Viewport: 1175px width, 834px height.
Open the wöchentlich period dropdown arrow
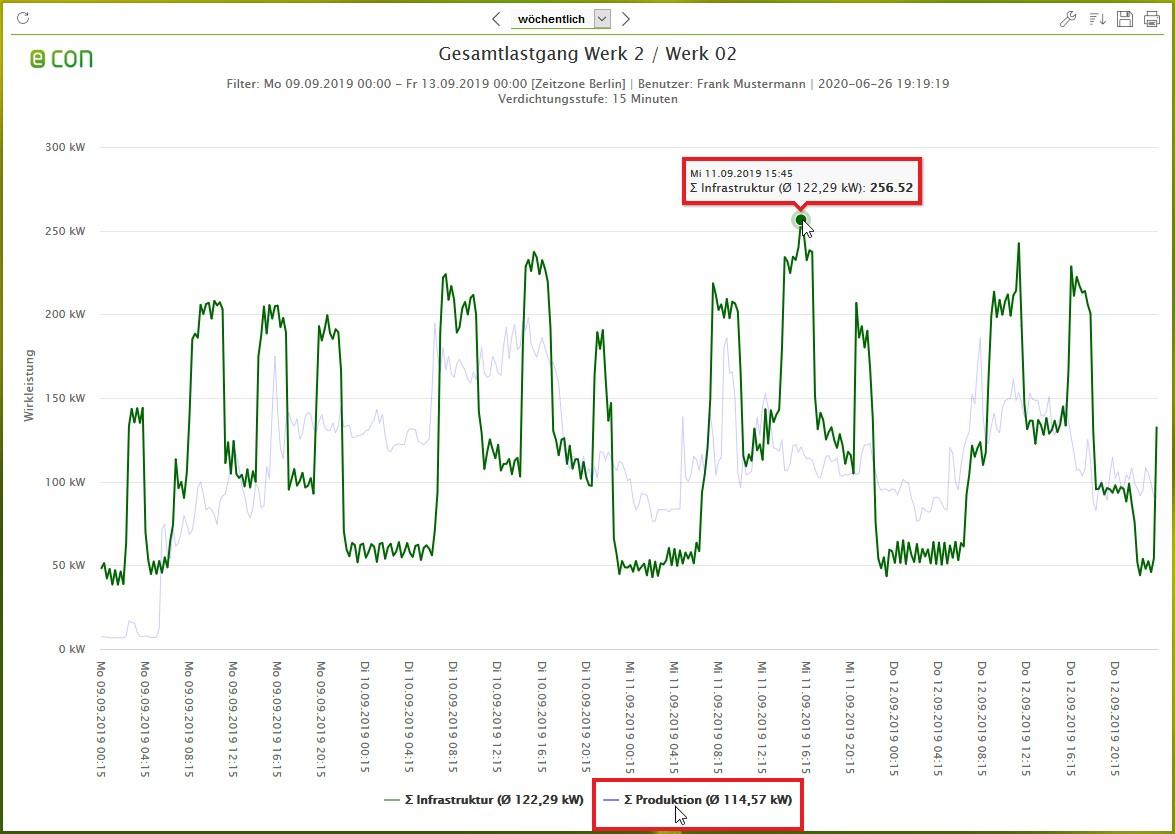tap(602, 19)
